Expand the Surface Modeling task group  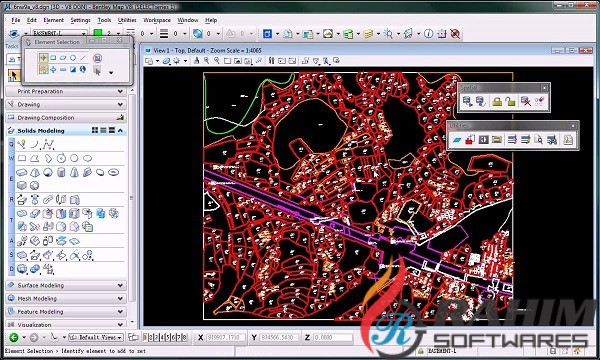[120, 285]
